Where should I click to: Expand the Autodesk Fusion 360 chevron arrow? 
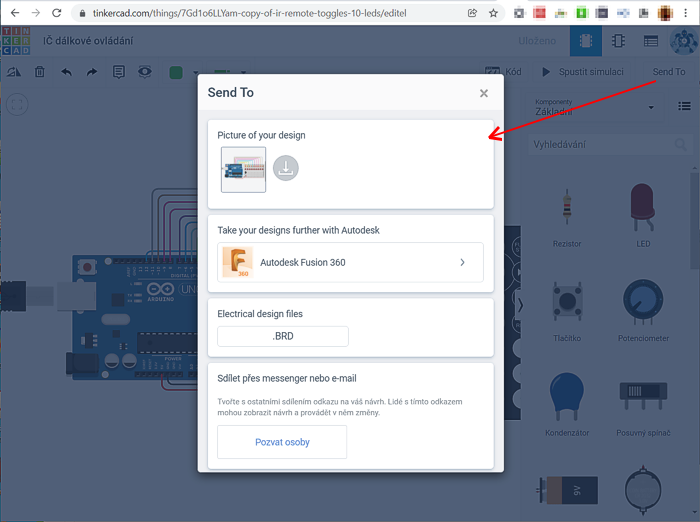click(x=462, y=263)
